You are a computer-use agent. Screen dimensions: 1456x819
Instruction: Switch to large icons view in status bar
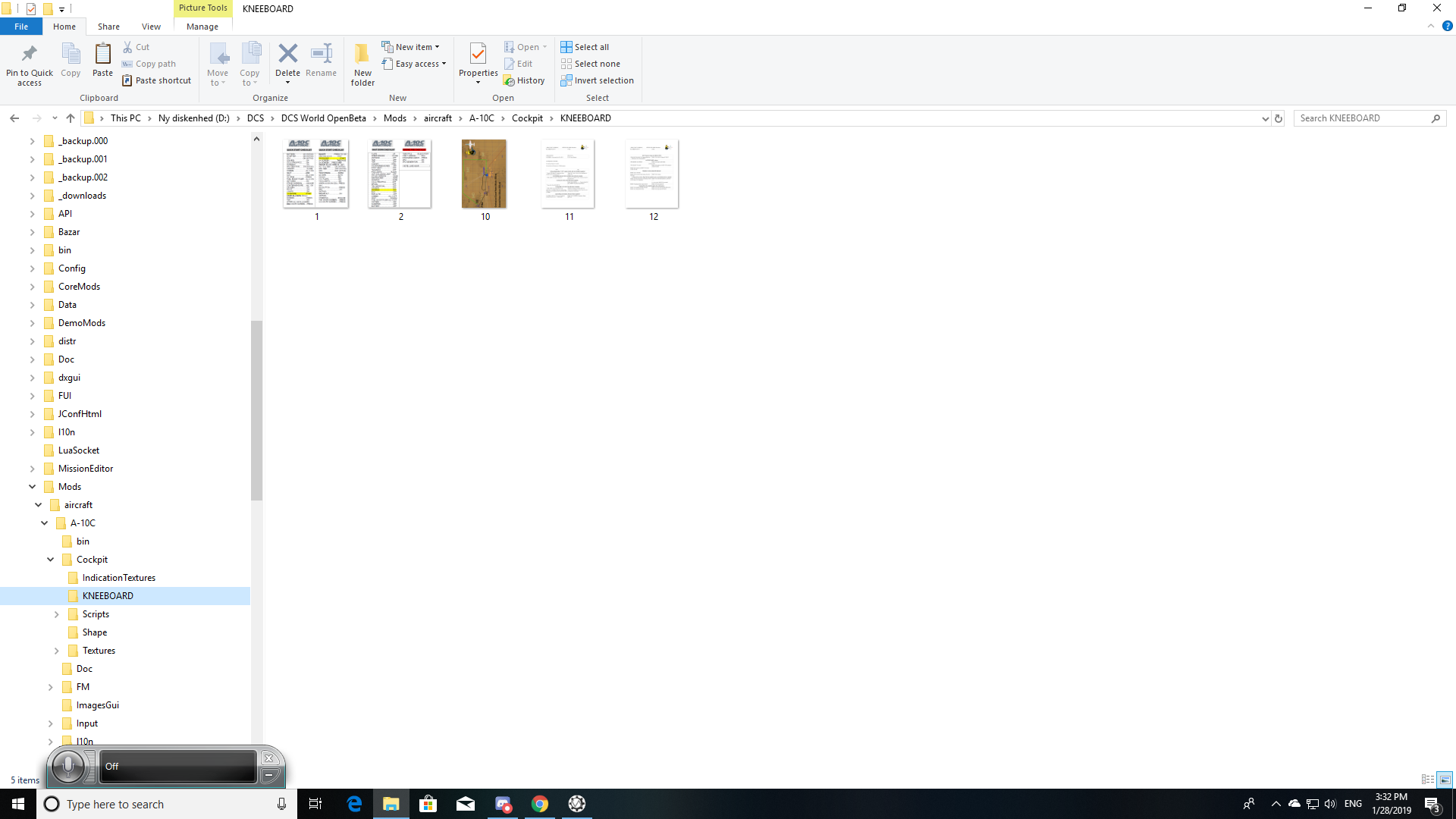pos(1445,780)
